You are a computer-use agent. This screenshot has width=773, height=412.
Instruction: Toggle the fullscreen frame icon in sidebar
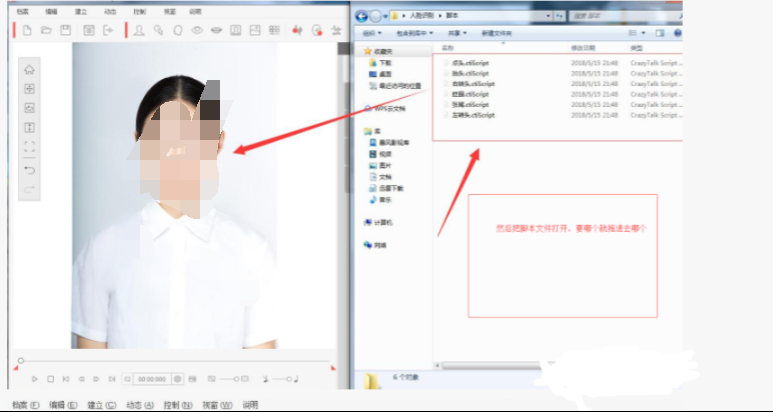click(29, 147)
